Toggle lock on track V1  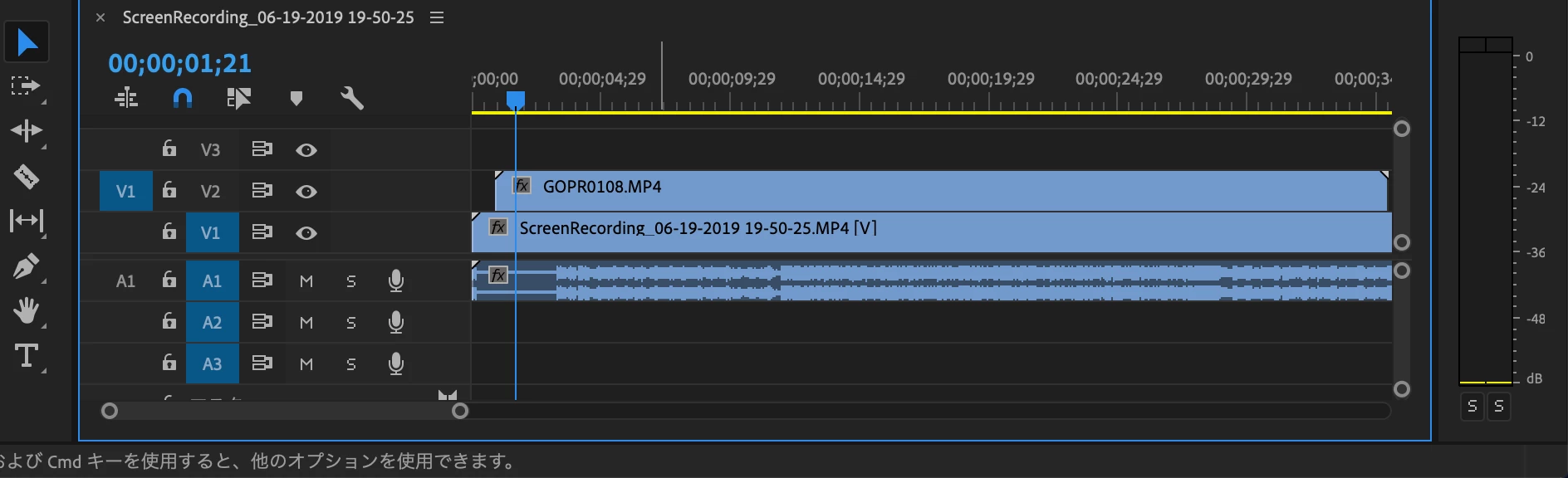click(169, 232)
